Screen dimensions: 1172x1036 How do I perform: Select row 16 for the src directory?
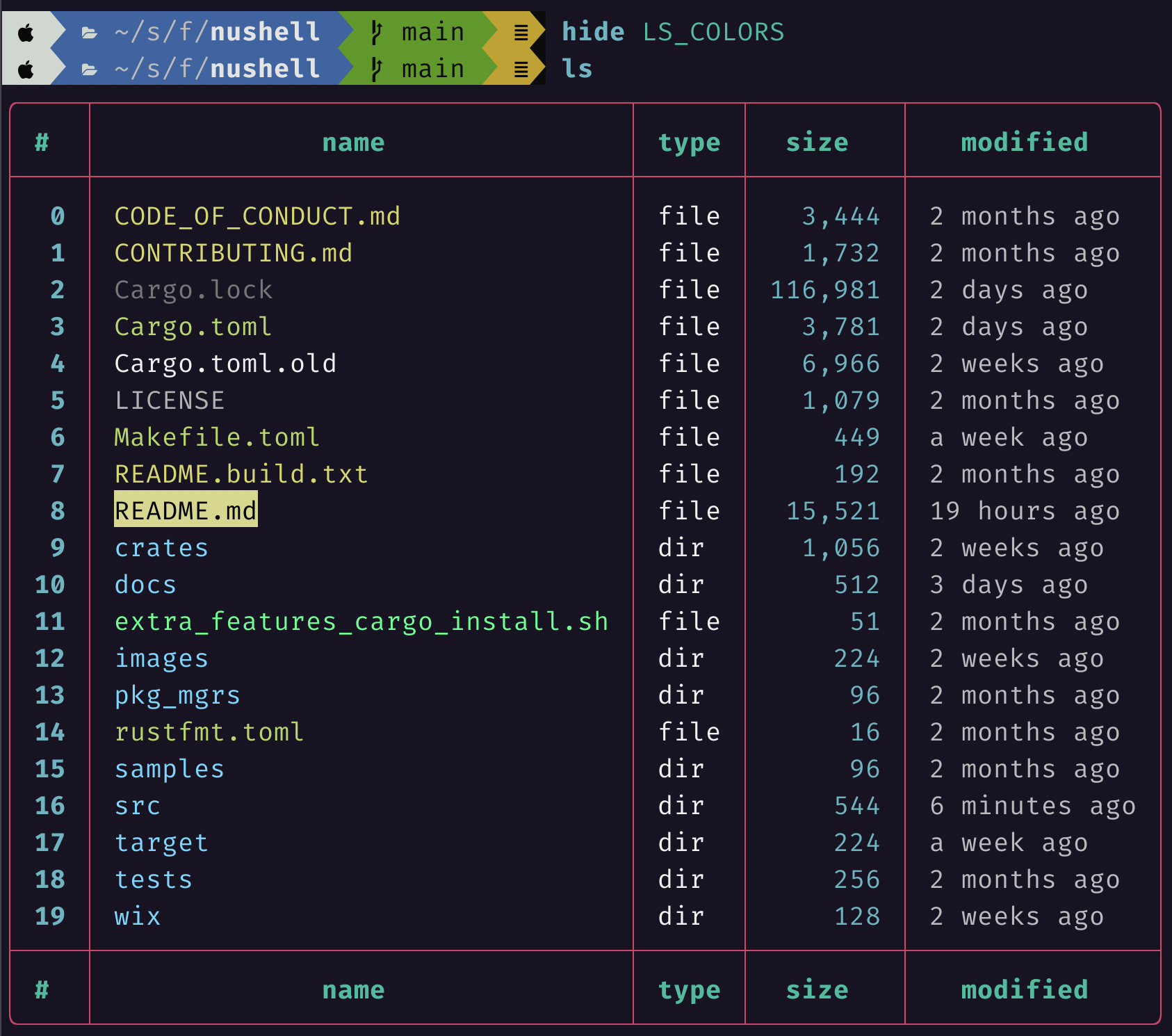point(137,805)
